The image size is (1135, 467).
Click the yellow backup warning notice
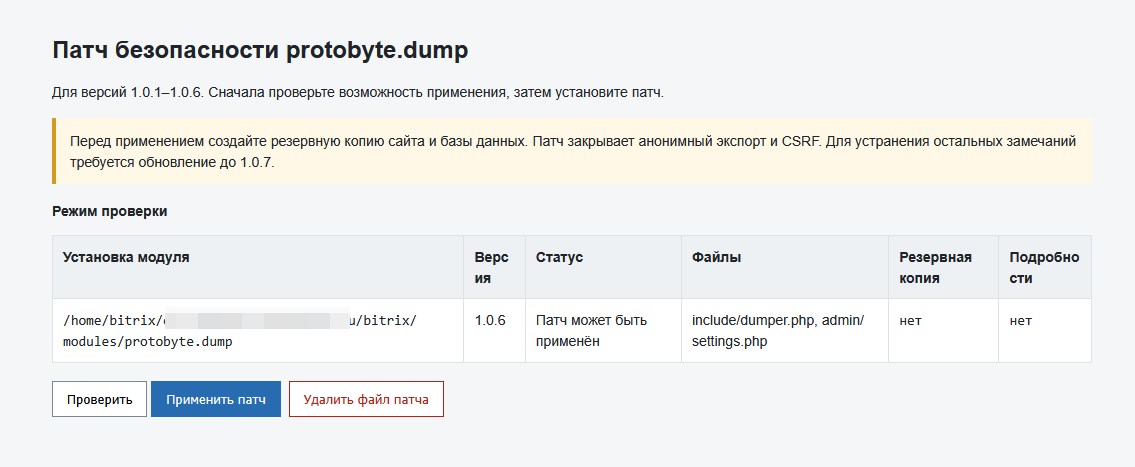click(x=572, y=151)
